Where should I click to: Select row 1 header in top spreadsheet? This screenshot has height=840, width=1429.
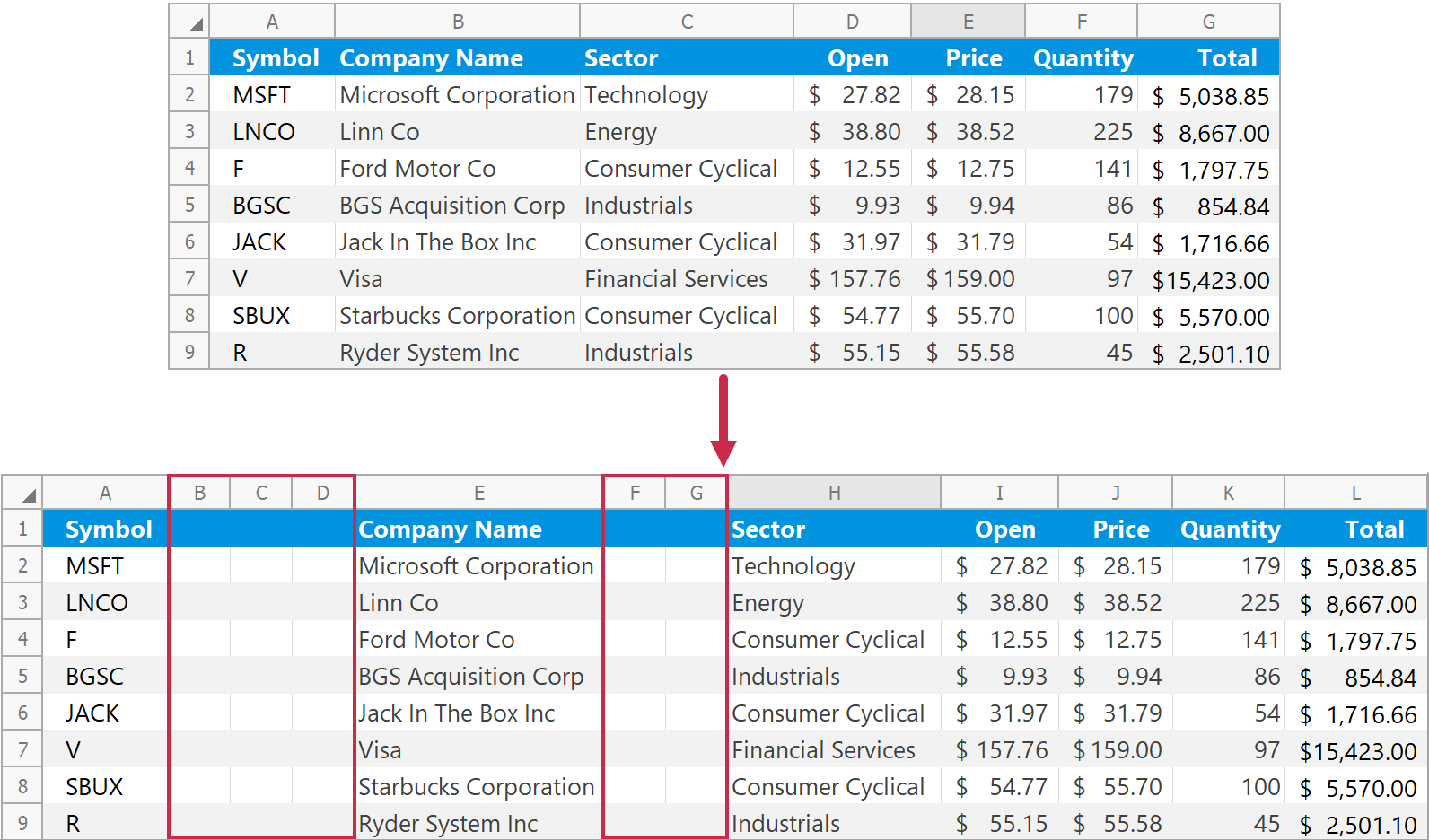pos(189,58)
